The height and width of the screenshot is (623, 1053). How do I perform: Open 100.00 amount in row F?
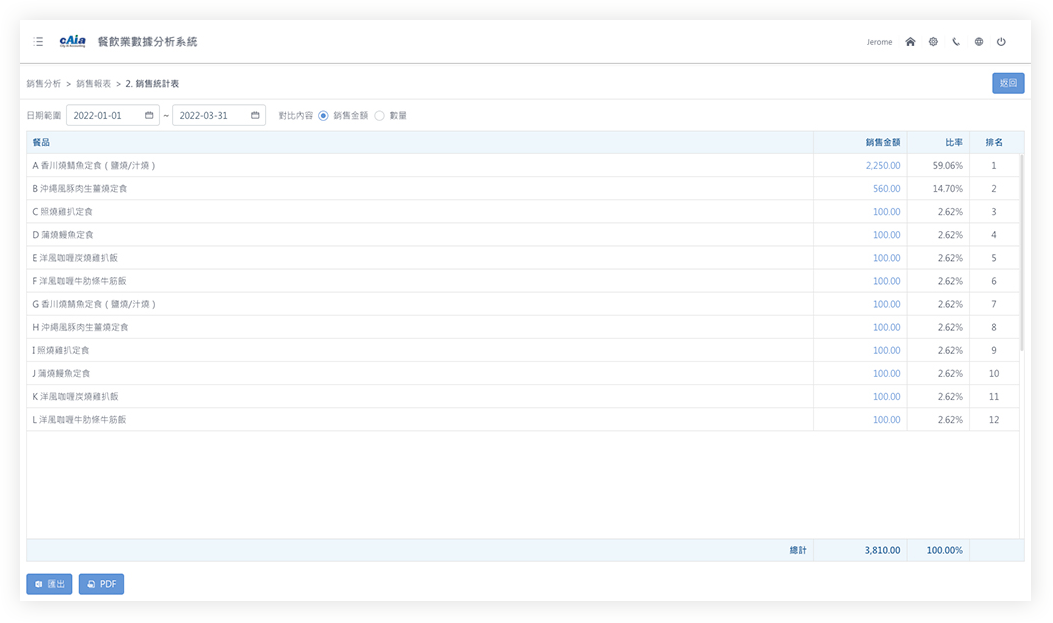[886, 281]
